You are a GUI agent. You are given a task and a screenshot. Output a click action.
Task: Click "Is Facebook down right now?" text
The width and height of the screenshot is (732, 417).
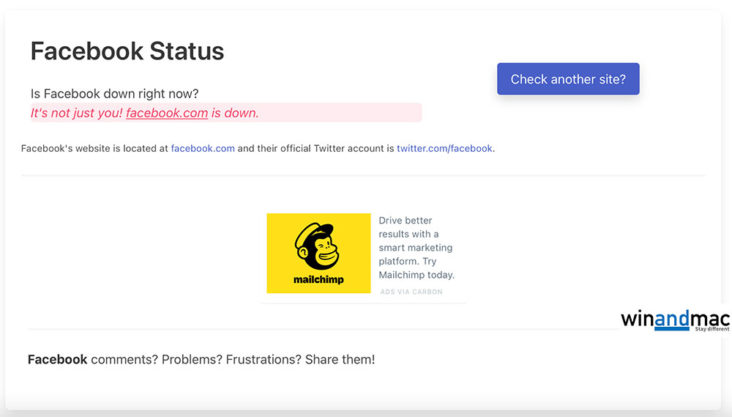click(x=115, y=94)
